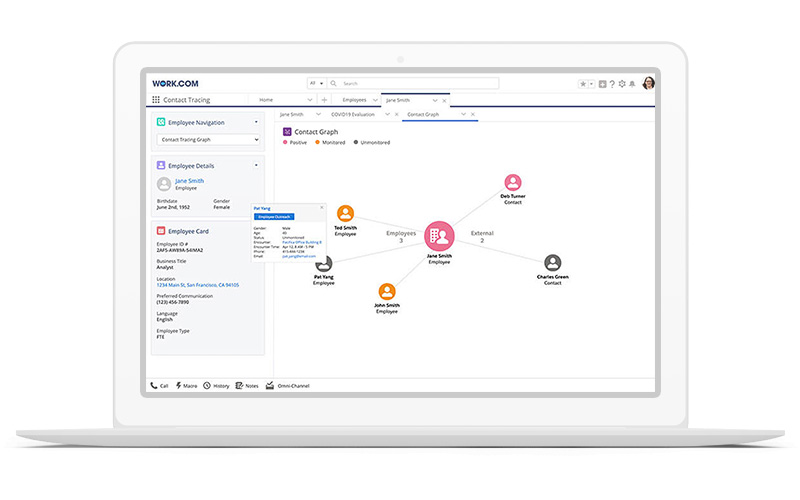The width and height of the screenshot is (800, 500).
Task: Expand the Home tab dropdown chevron
Action: coord(310,100)
